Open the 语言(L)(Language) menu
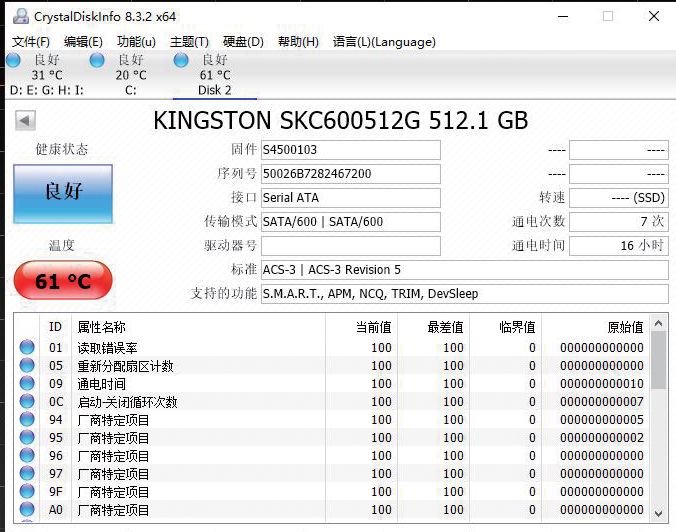 (x=384, y=42)
